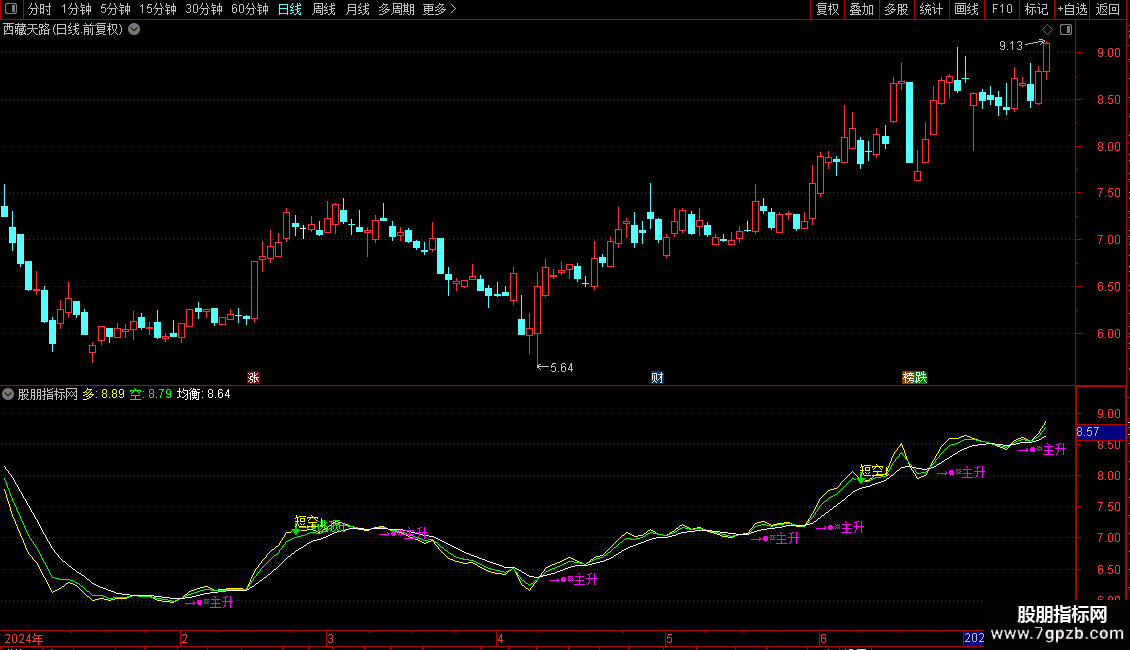Image resolution: width=1130 pixels, height=650 pixels.
Task: Open the 股朋指标网 indicator dropdown
Action: tap(8, 394)
